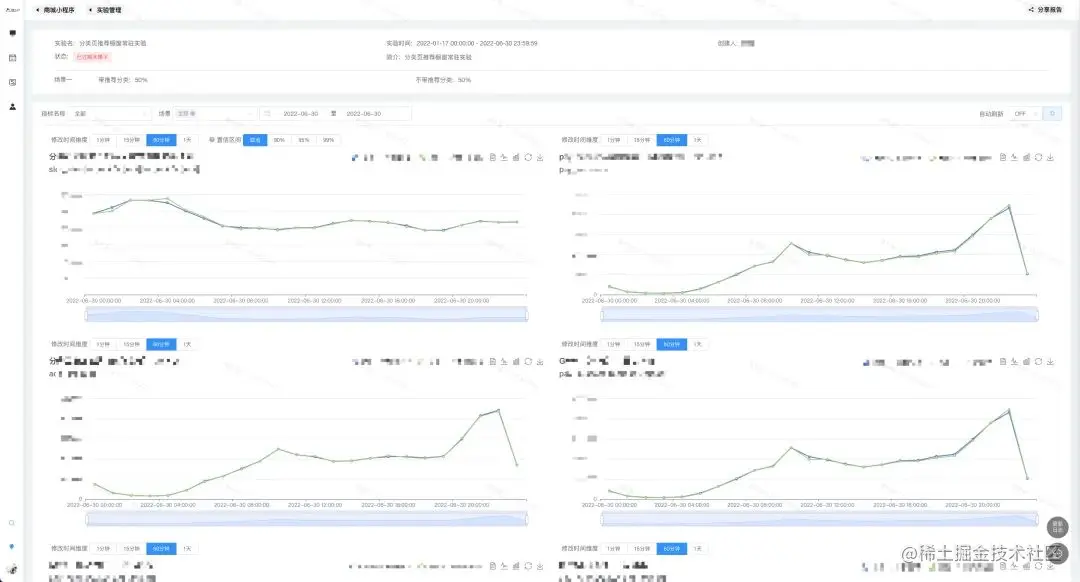Screen dimensions: 1080x582
Task: Click the user profile icon in left sidebar
Action: tap(13, 106)
